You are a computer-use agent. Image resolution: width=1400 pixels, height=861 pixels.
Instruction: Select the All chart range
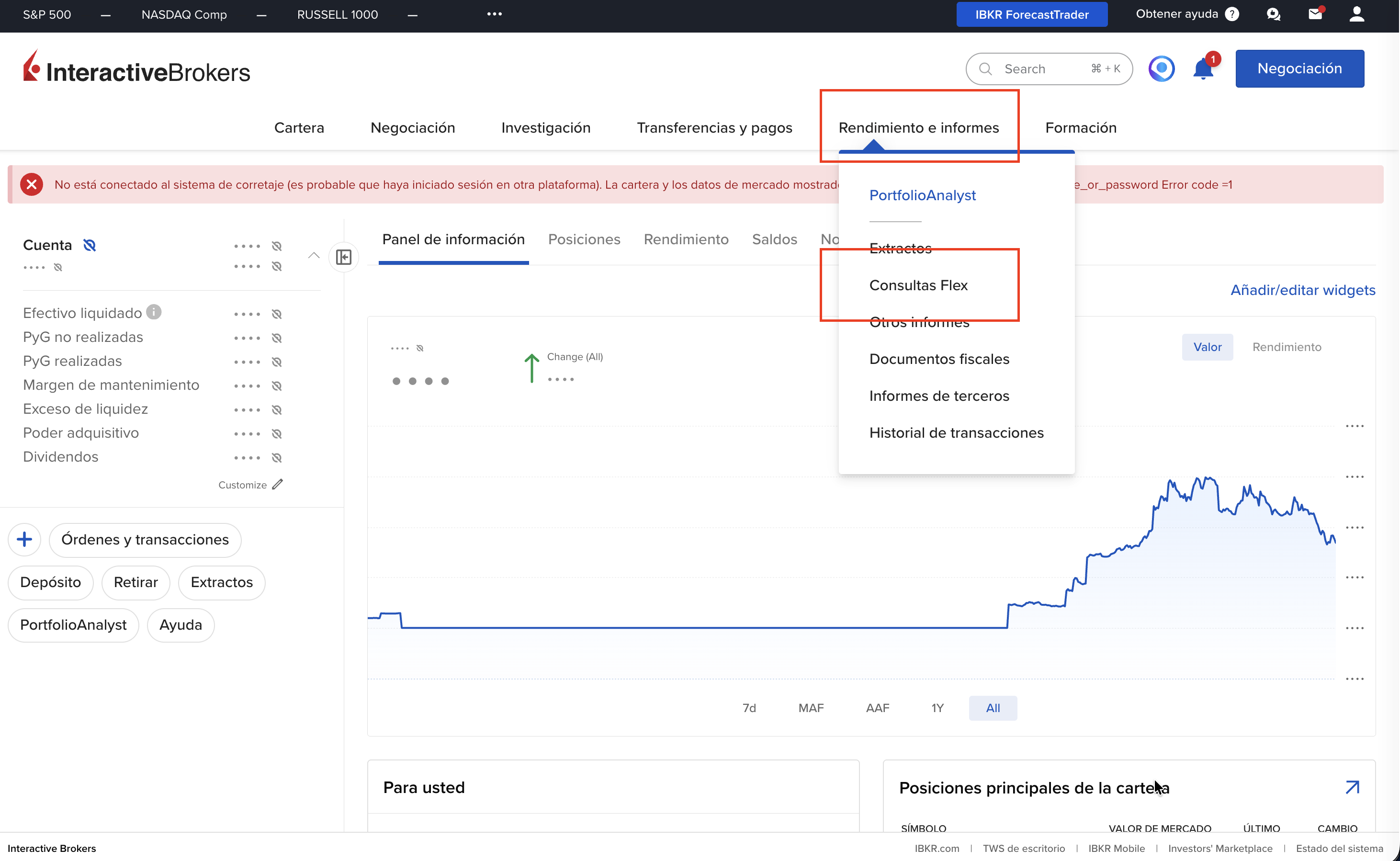993,708
